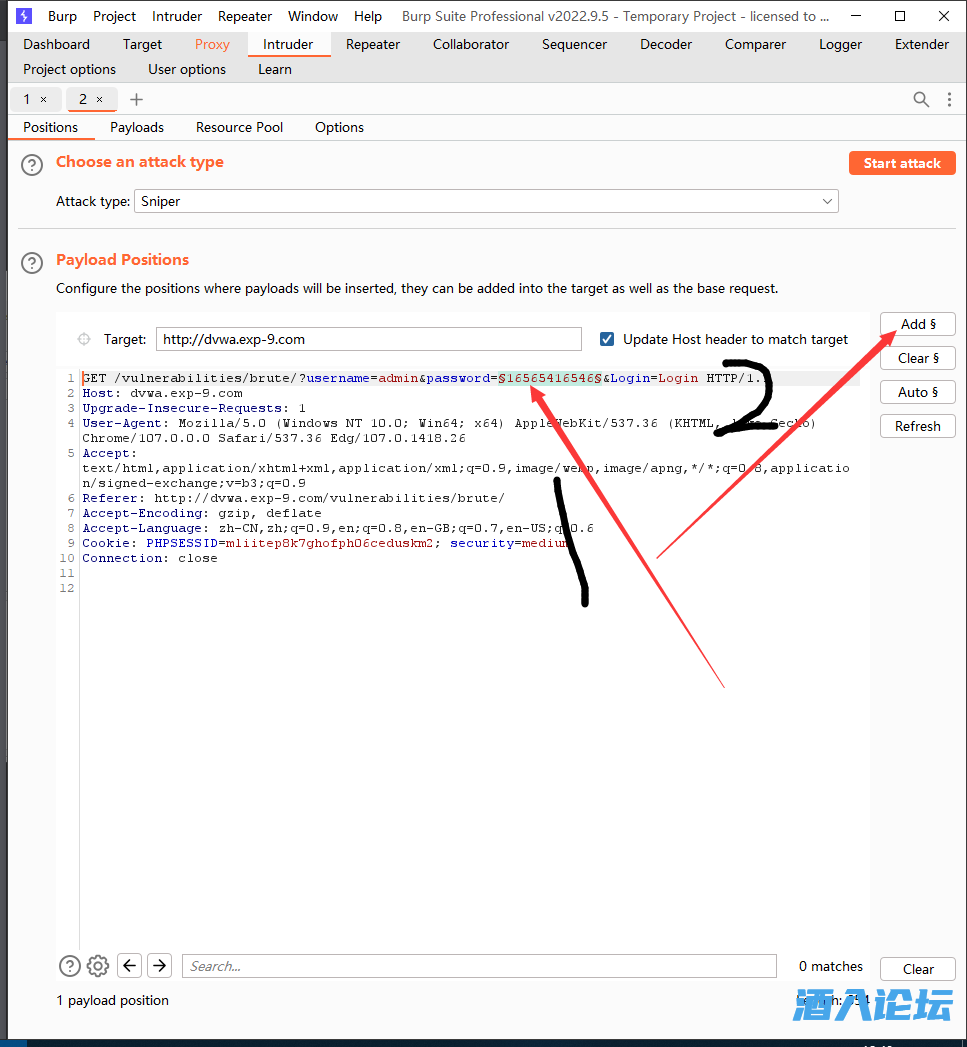Switch to the Payloads sub-tab

pos(137,128)
